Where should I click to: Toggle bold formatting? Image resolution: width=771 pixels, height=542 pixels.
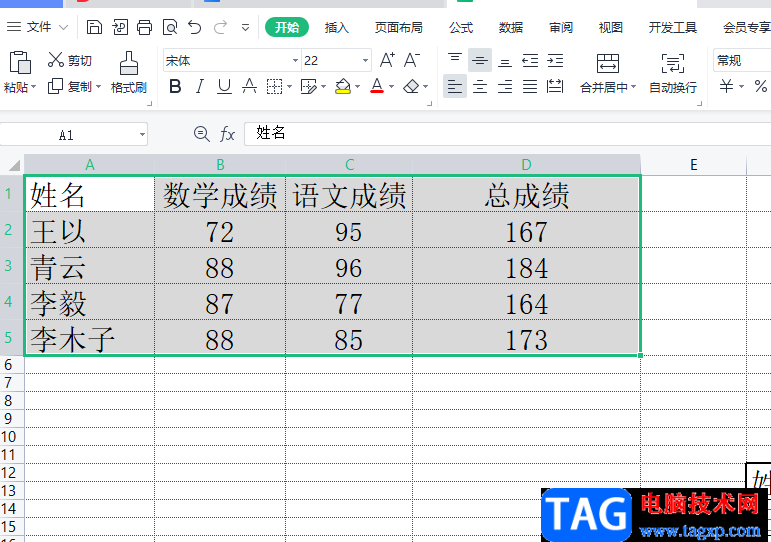pyautogui.click(x=175, y=87)
